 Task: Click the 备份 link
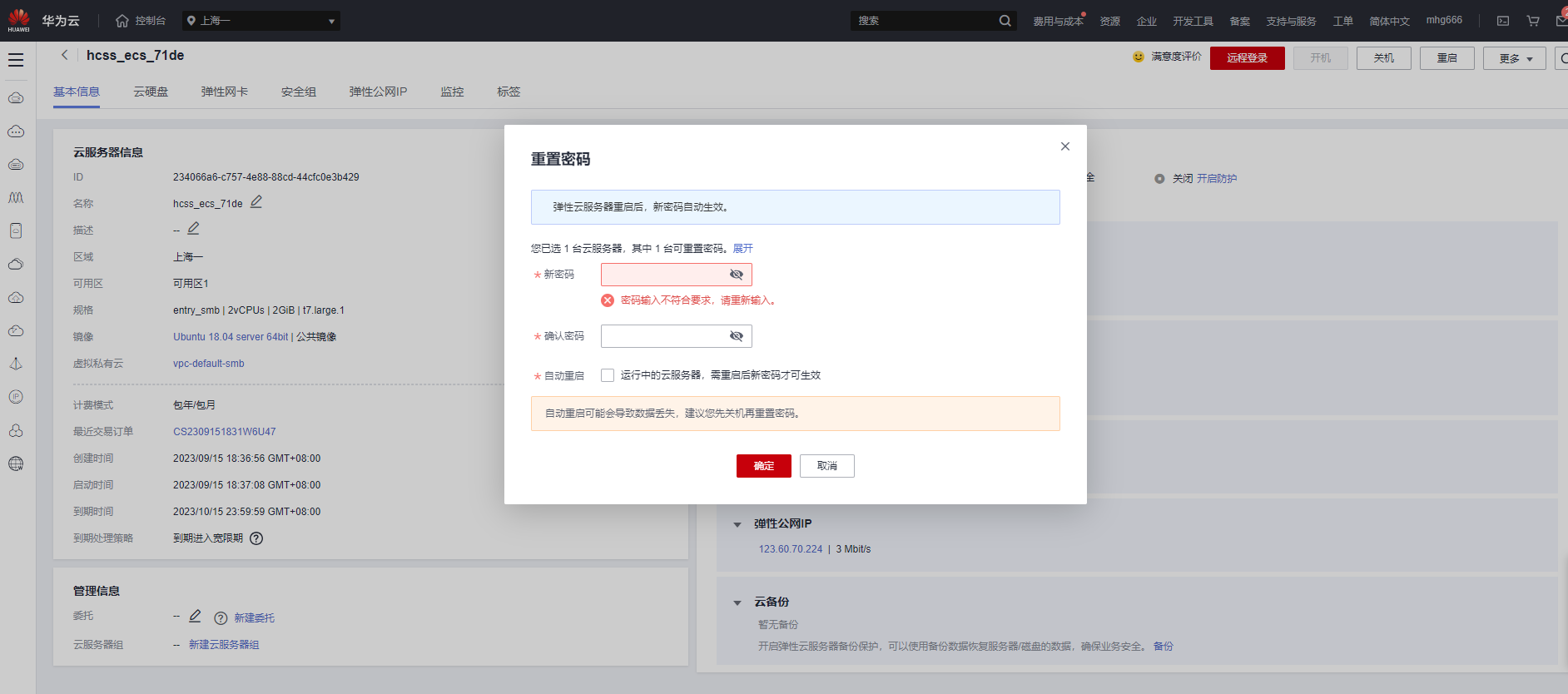[1164, 647]
